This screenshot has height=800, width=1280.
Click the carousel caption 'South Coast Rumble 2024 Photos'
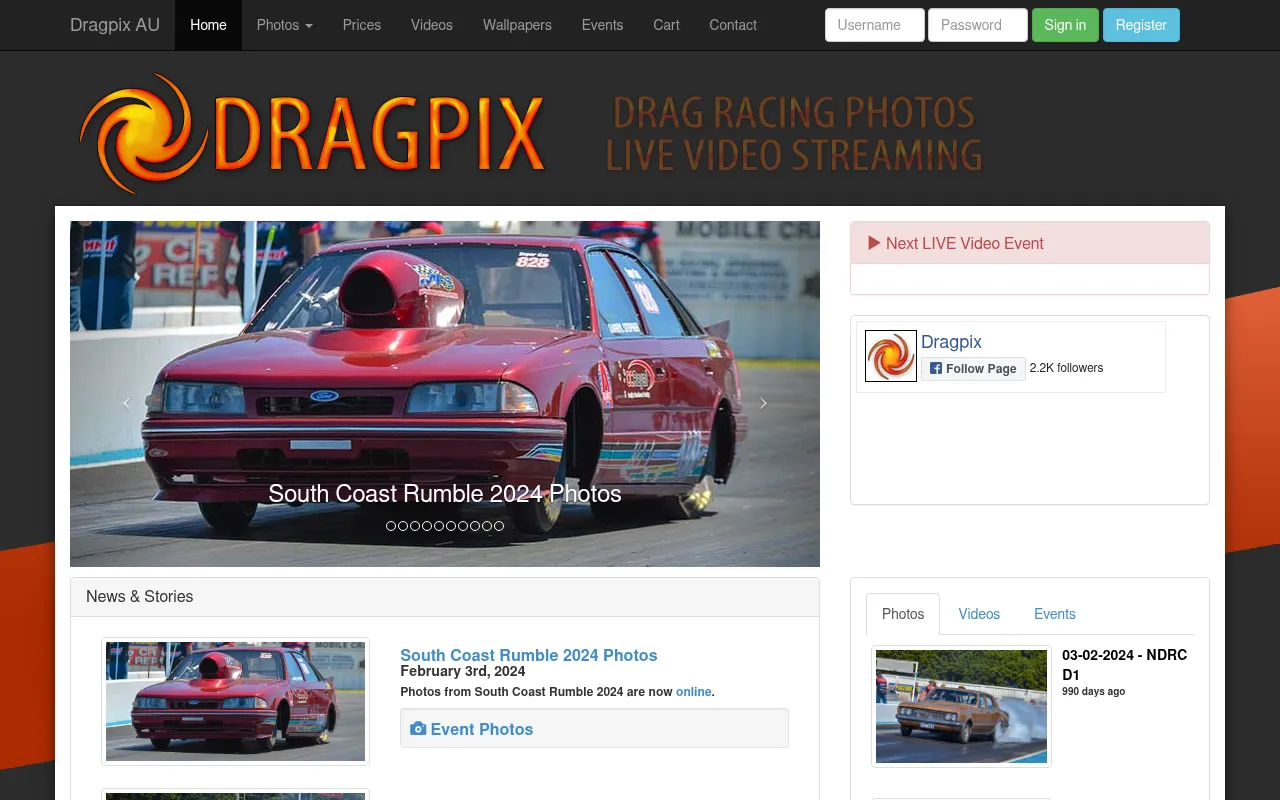[445, 493]
